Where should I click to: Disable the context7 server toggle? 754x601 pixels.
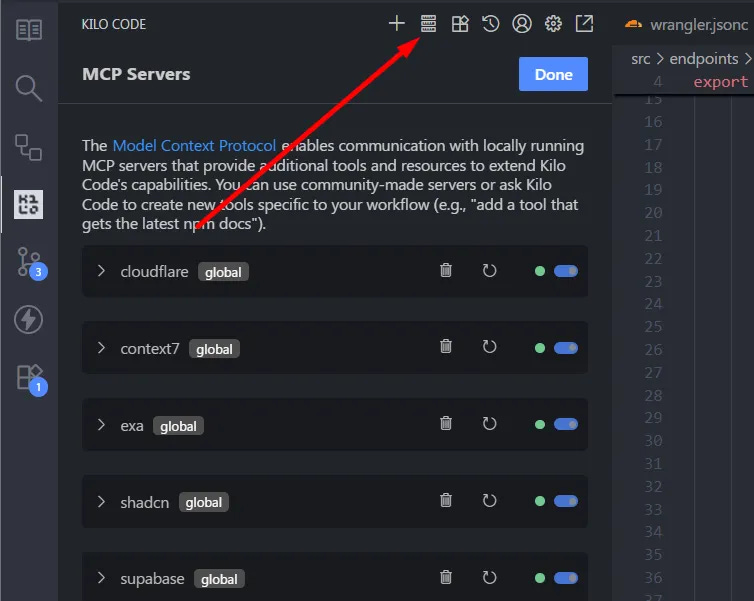pyautogui.click(x=566, y=348)
